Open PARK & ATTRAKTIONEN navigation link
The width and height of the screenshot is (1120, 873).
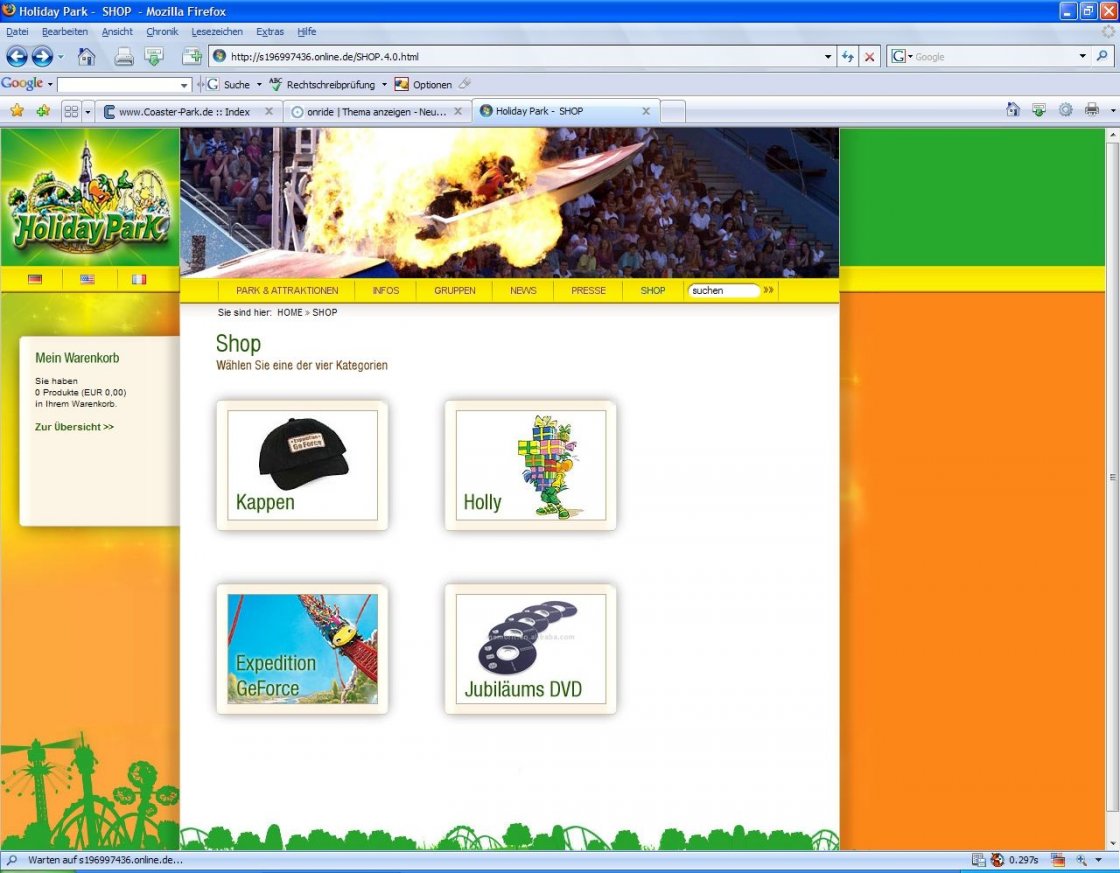point(287,291)
